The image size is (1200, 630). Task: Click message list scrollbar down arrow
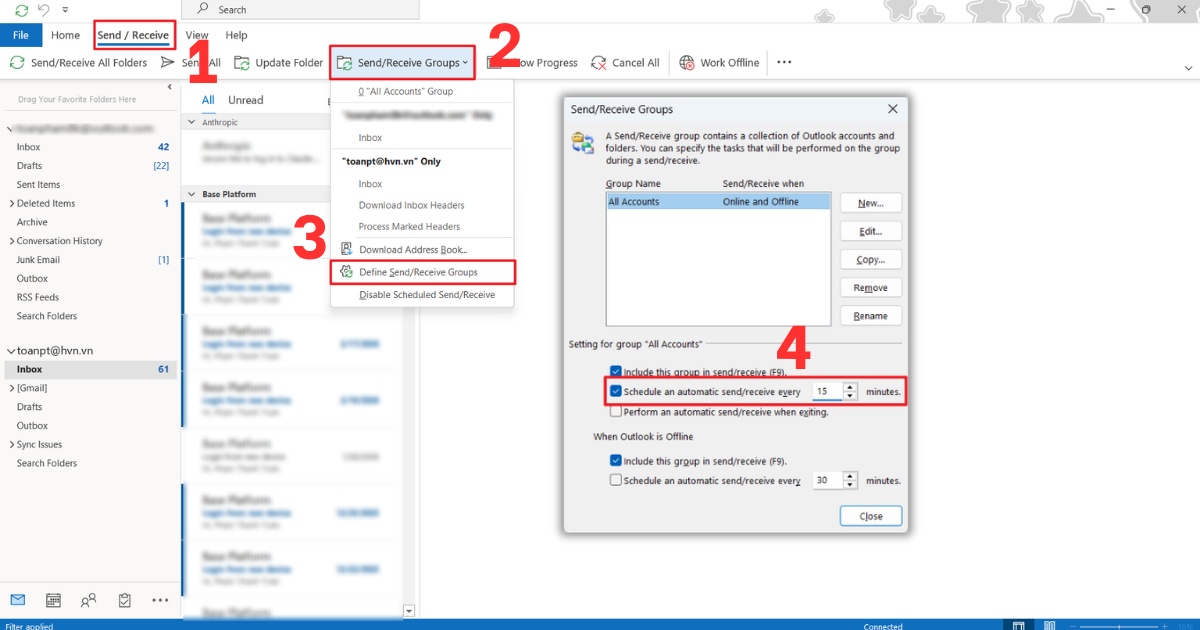pyautogui.click(x=408, y=610)
